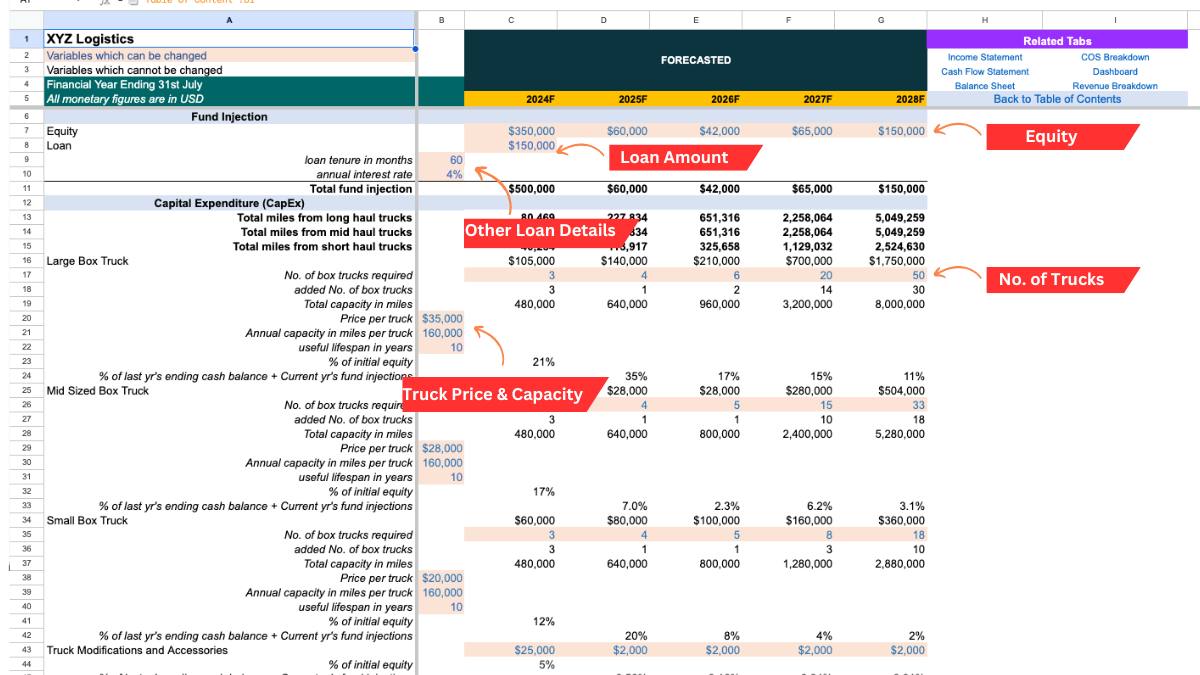Select loan tenure value 60
The height and width of the screenshot is (675, 1200).
pyautogui.click(x=441, y=160)
